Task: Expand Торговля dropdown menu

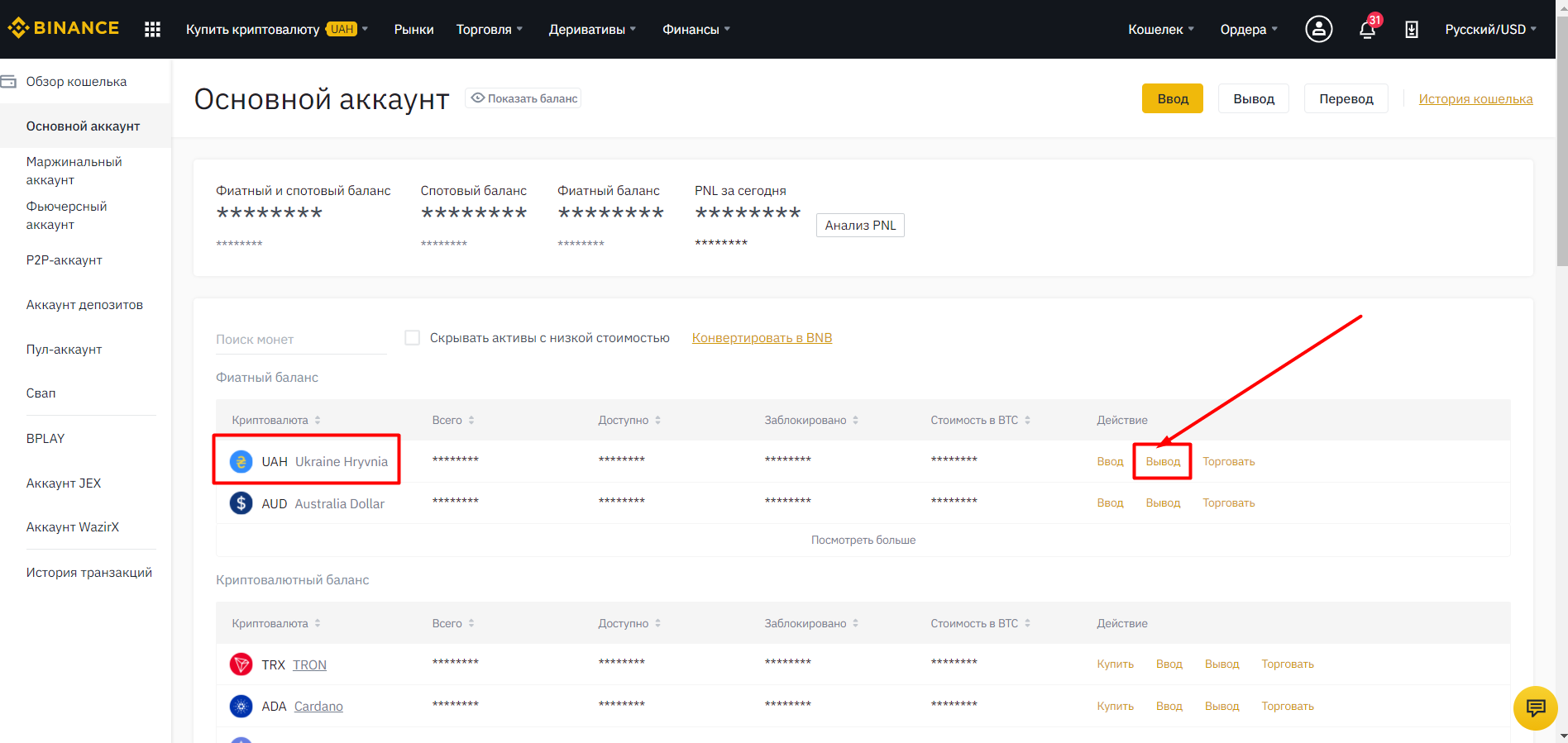Action: (490, 29)
